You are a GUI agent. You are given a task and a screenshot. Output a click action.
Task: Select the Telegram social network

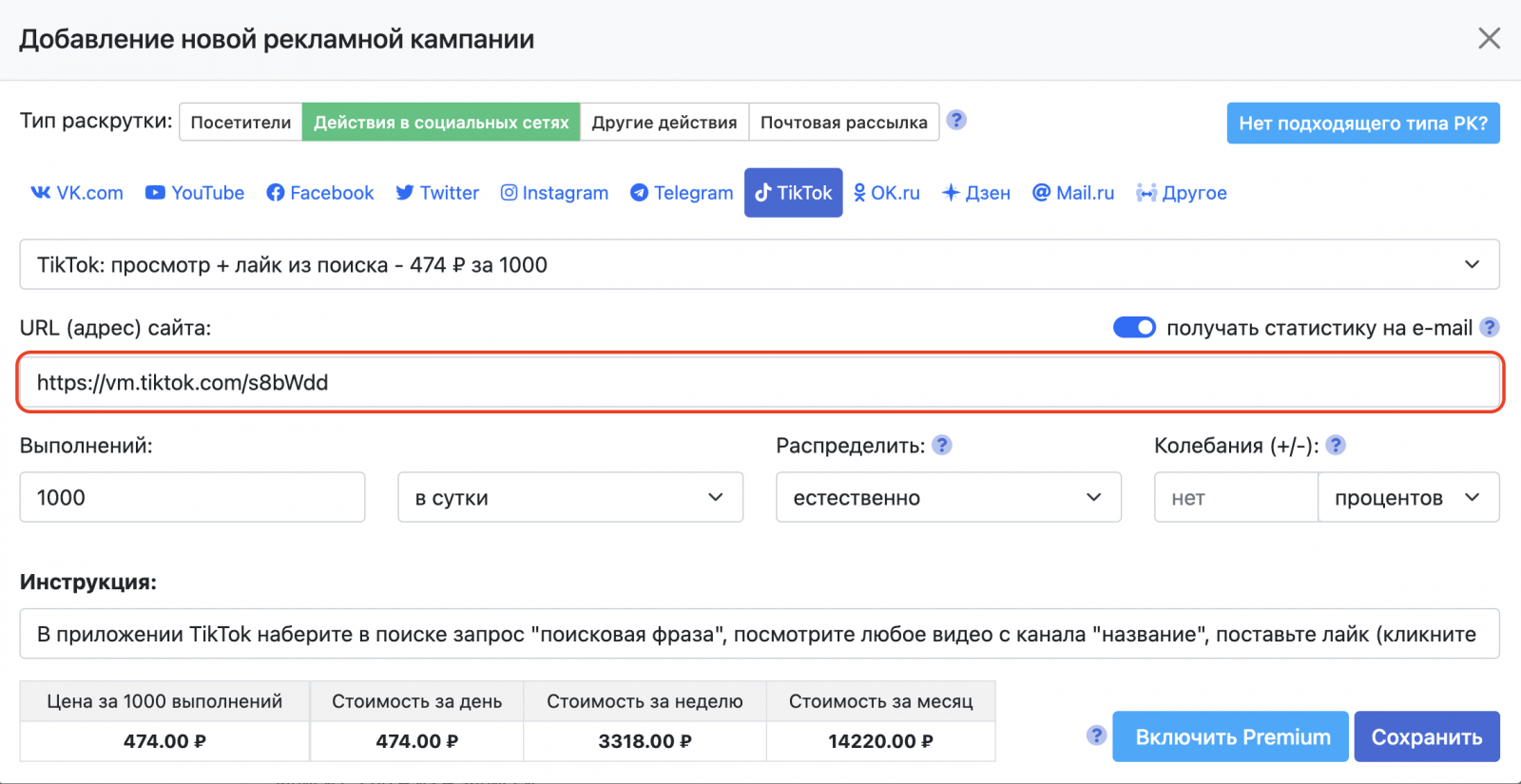pyautogui.click(x=682, y=193)
